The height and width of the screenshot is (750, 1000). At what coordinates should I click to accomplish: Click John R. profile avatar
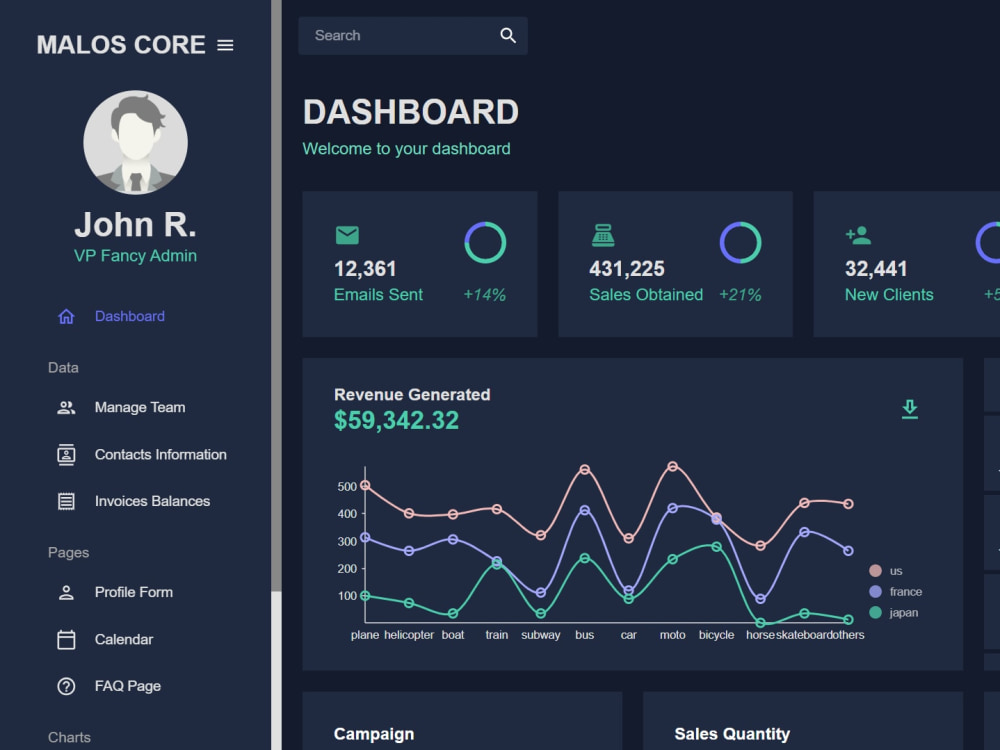pyautogui.click(x=136, y=142)
